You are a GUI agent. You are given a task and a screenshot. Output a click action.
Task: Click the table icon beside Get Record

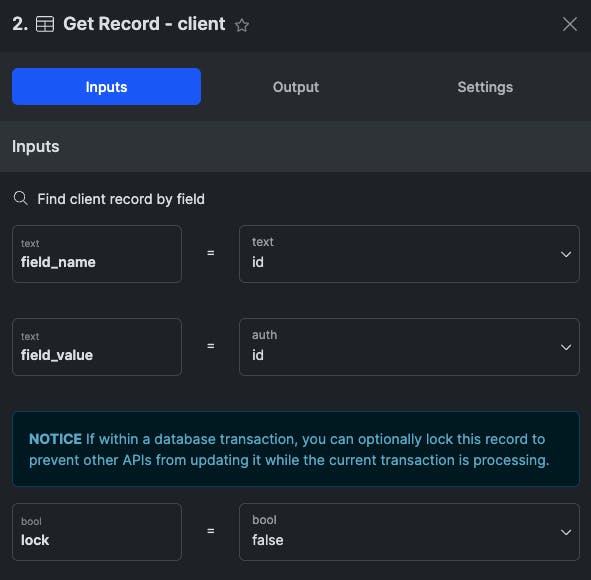45,24
